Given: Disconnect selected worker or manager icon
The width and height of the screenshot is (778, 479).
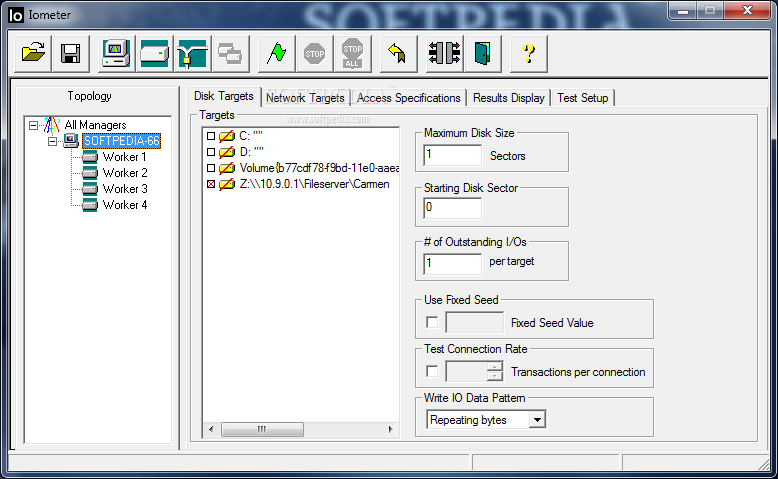Looking at the screenshot, I should point(444,53).
